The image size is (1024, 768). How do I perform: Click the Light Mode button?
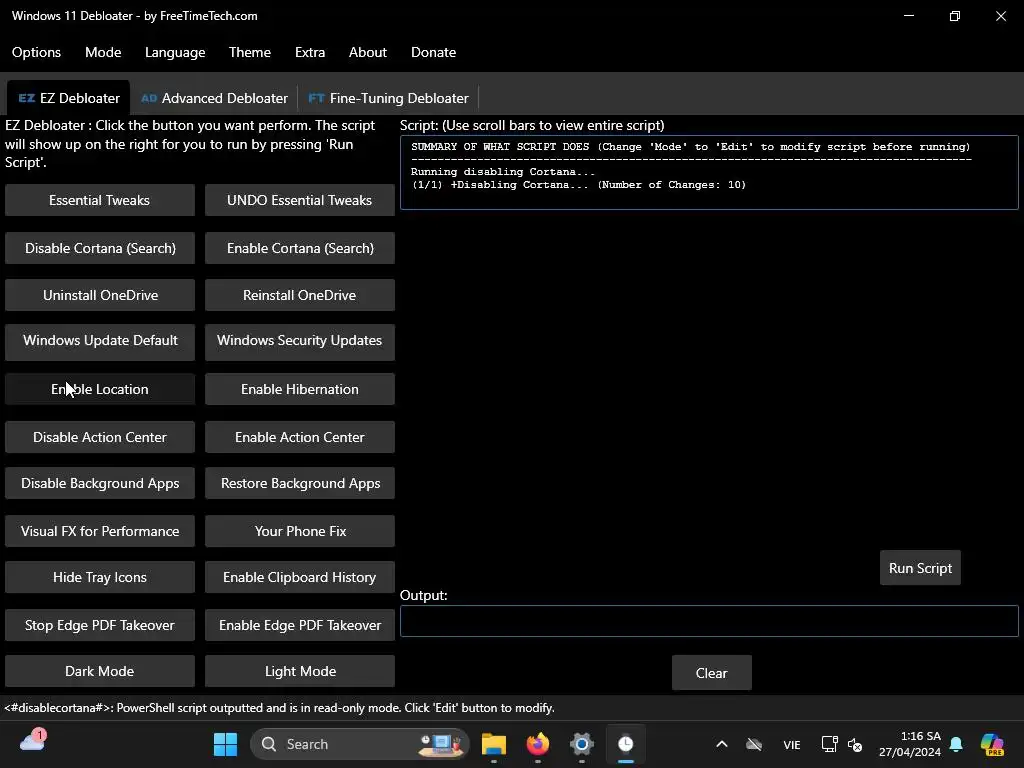point(300,671)
